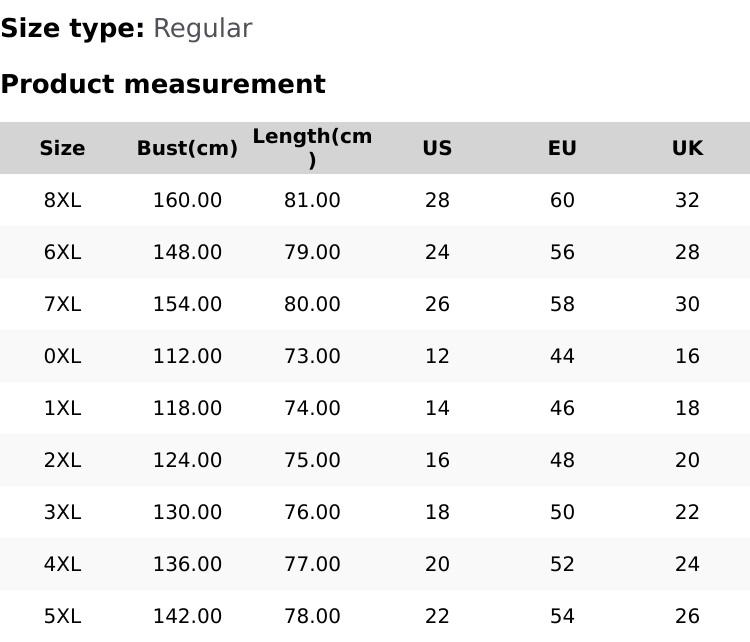Click the Product measurement heading
750x642 pixels.
[x=163, y=84]
